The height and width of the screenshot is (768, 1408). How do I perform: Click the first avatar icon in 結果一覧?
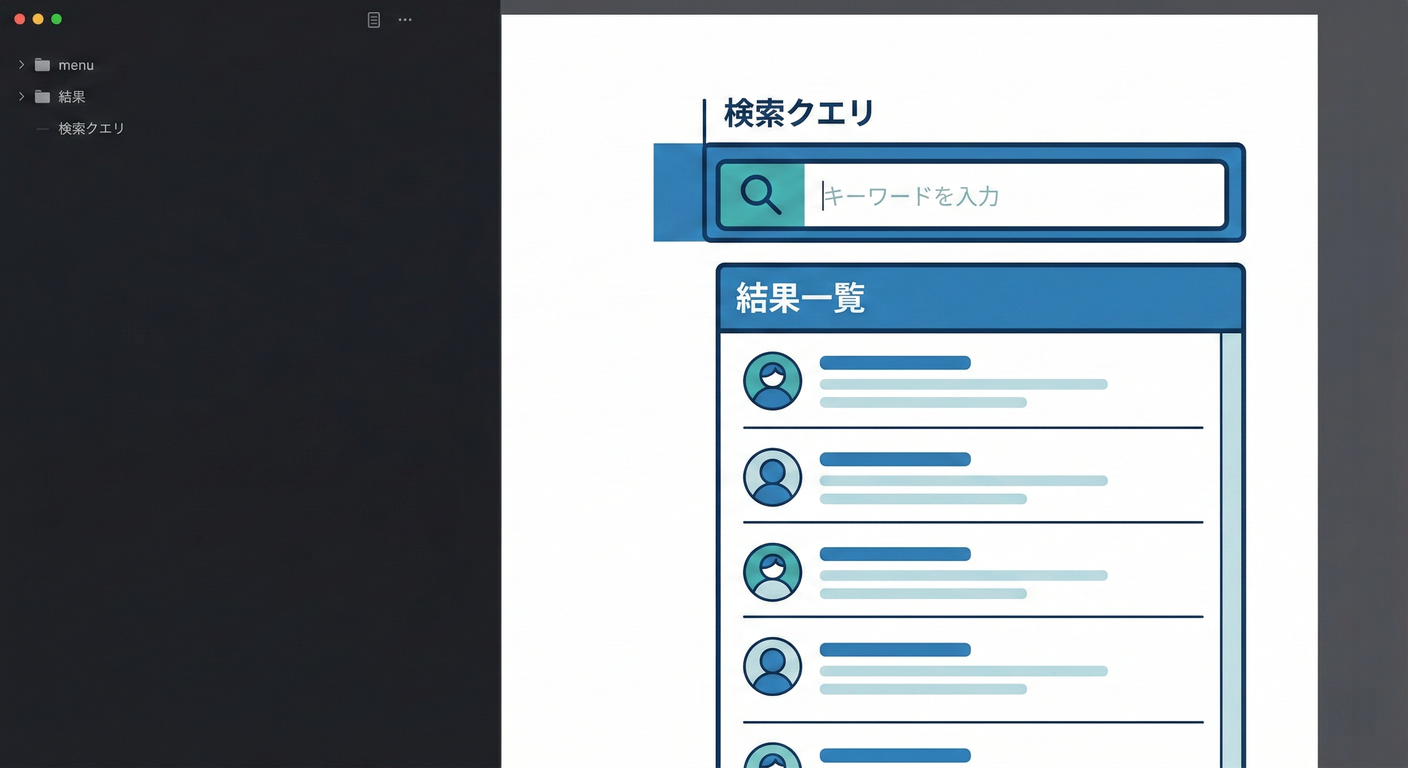tap(772, 381)
